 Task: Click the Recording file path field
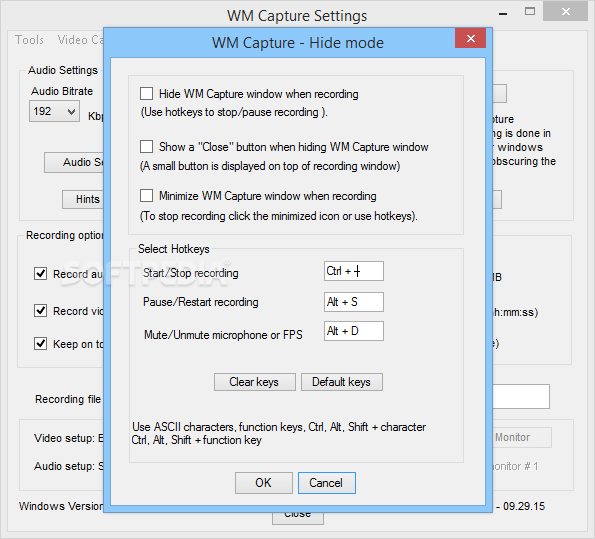[521, 396]
